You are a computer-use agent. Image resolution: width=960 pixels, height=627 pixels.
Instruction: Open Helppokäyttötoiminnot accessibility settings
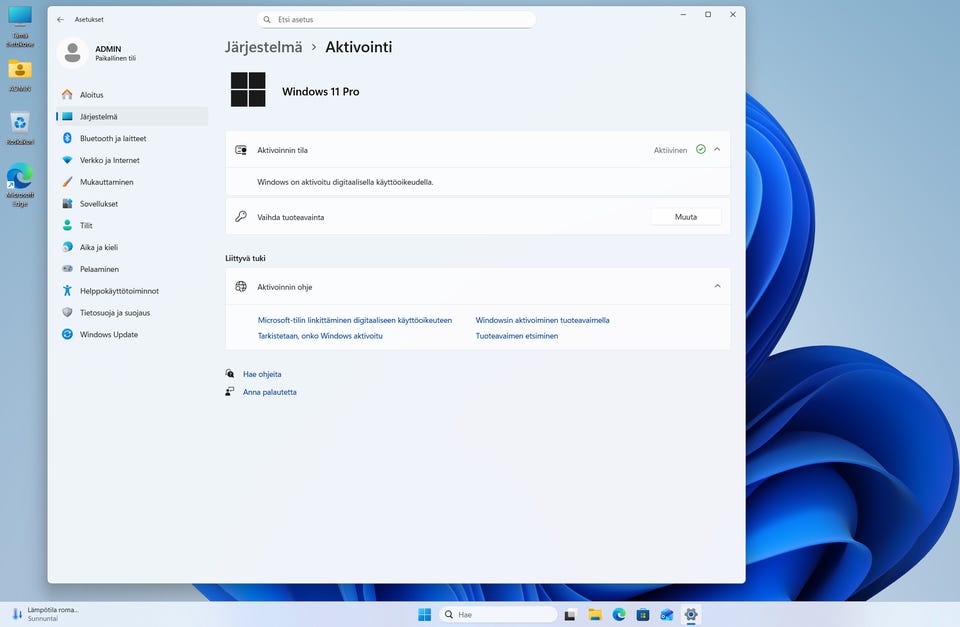coord(132,291)
